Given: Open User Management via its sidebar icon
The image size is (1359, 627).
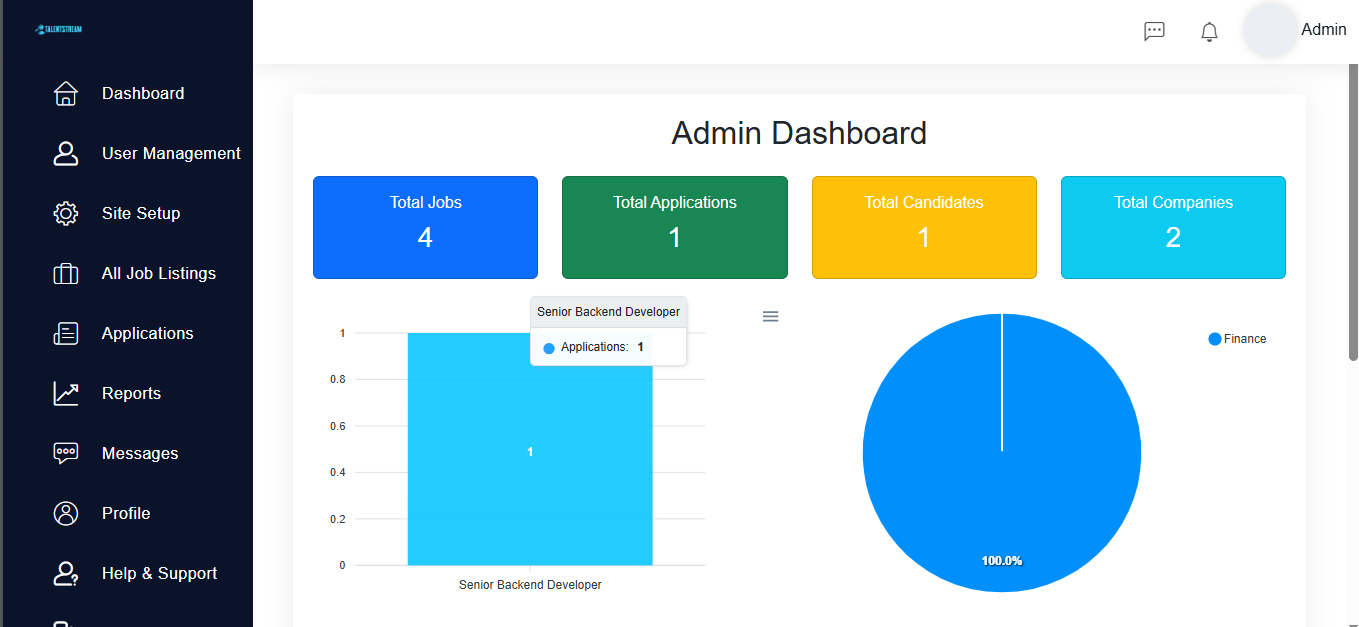Looking at the screenshot, I should tap(65, 153).
